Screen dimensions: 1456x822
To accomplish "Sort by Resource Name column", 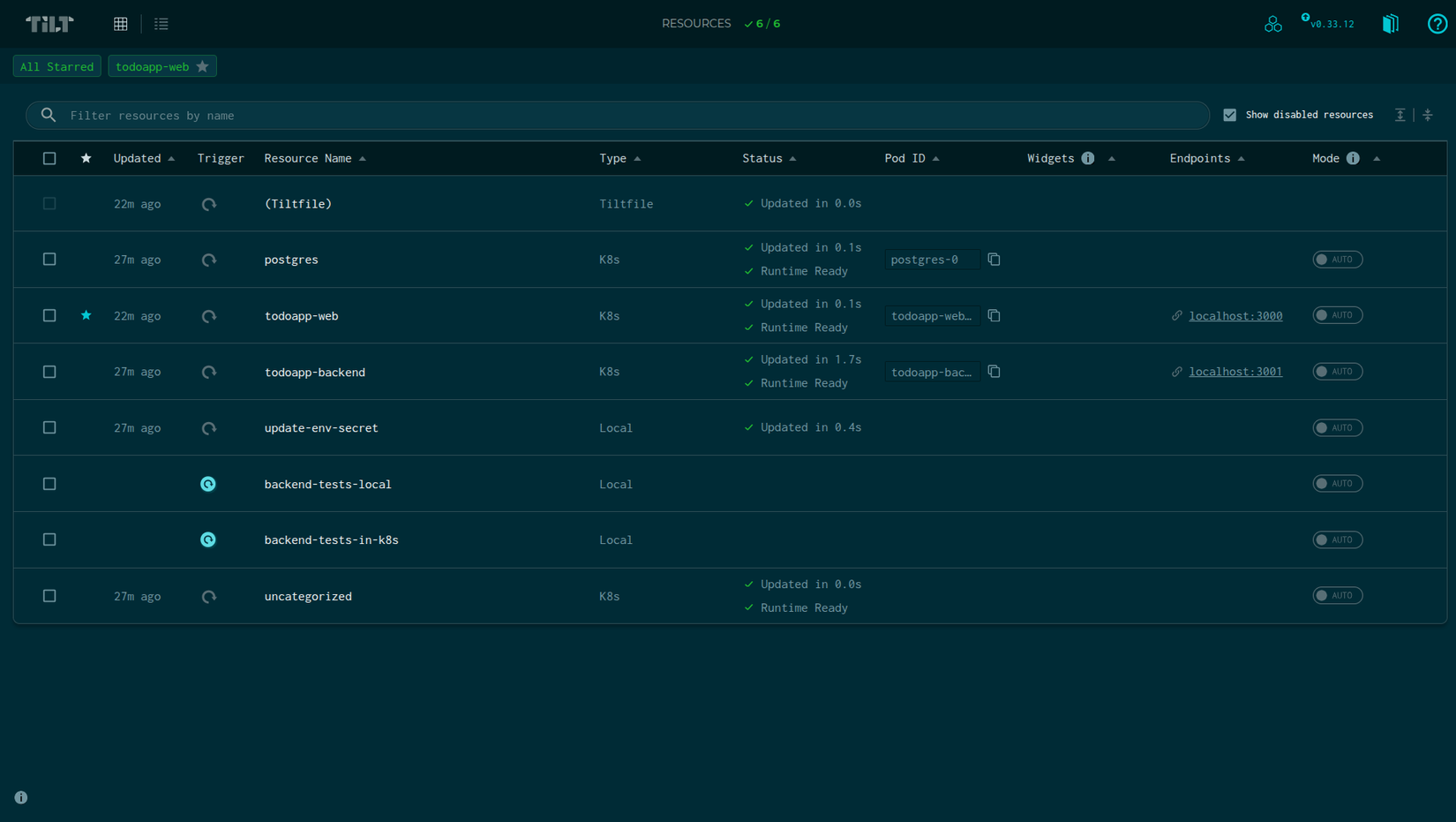I will (315, 159).
